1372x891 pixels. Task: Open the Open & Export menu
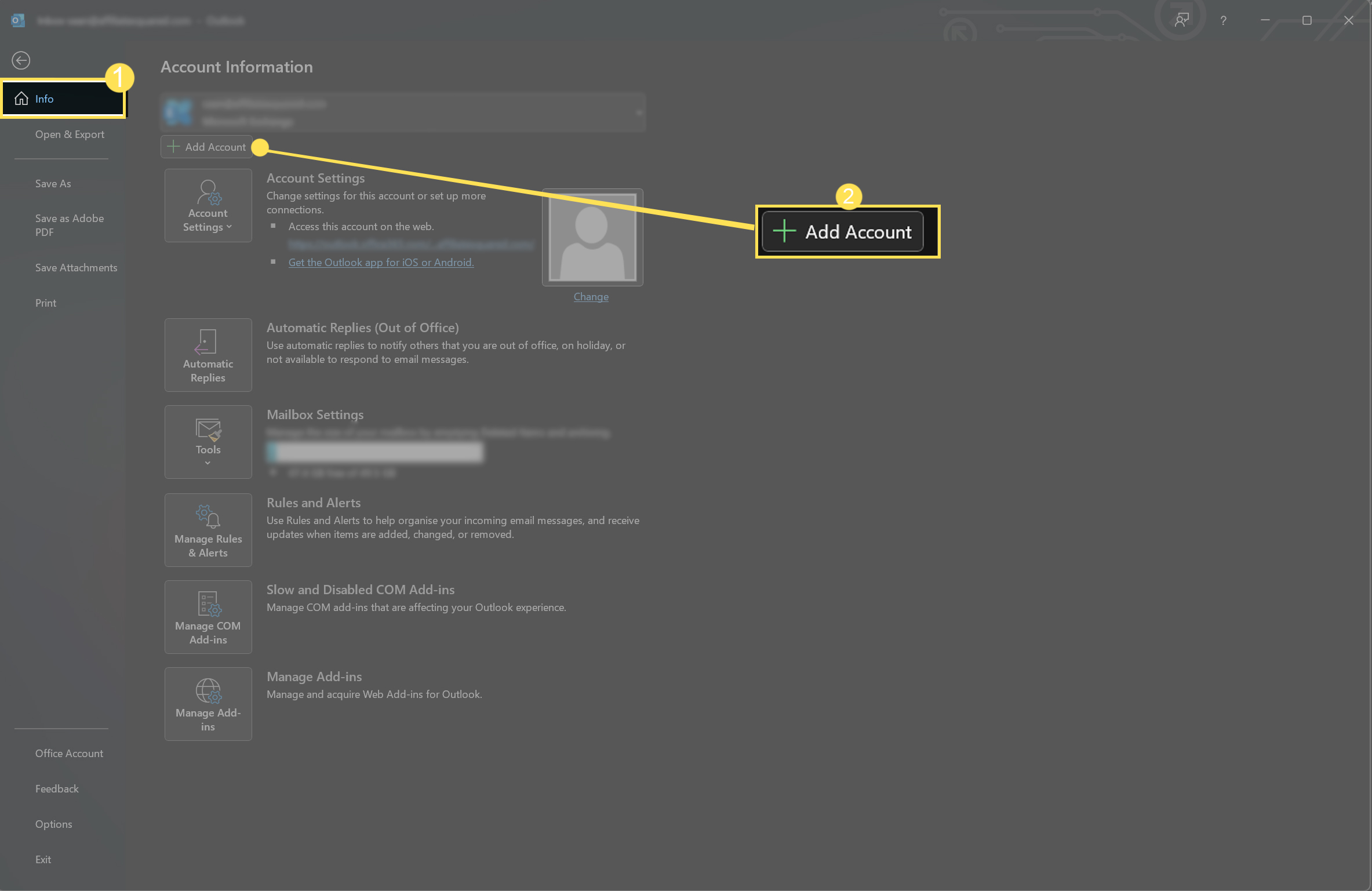(70, 134)
